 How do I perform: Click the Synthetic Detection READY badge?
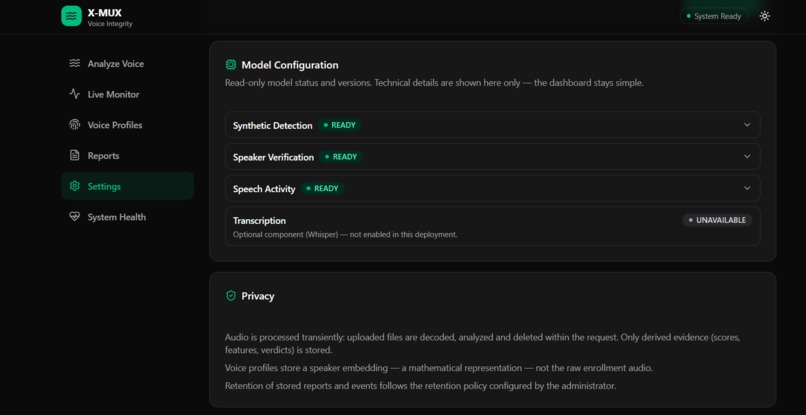coord(339,125)
